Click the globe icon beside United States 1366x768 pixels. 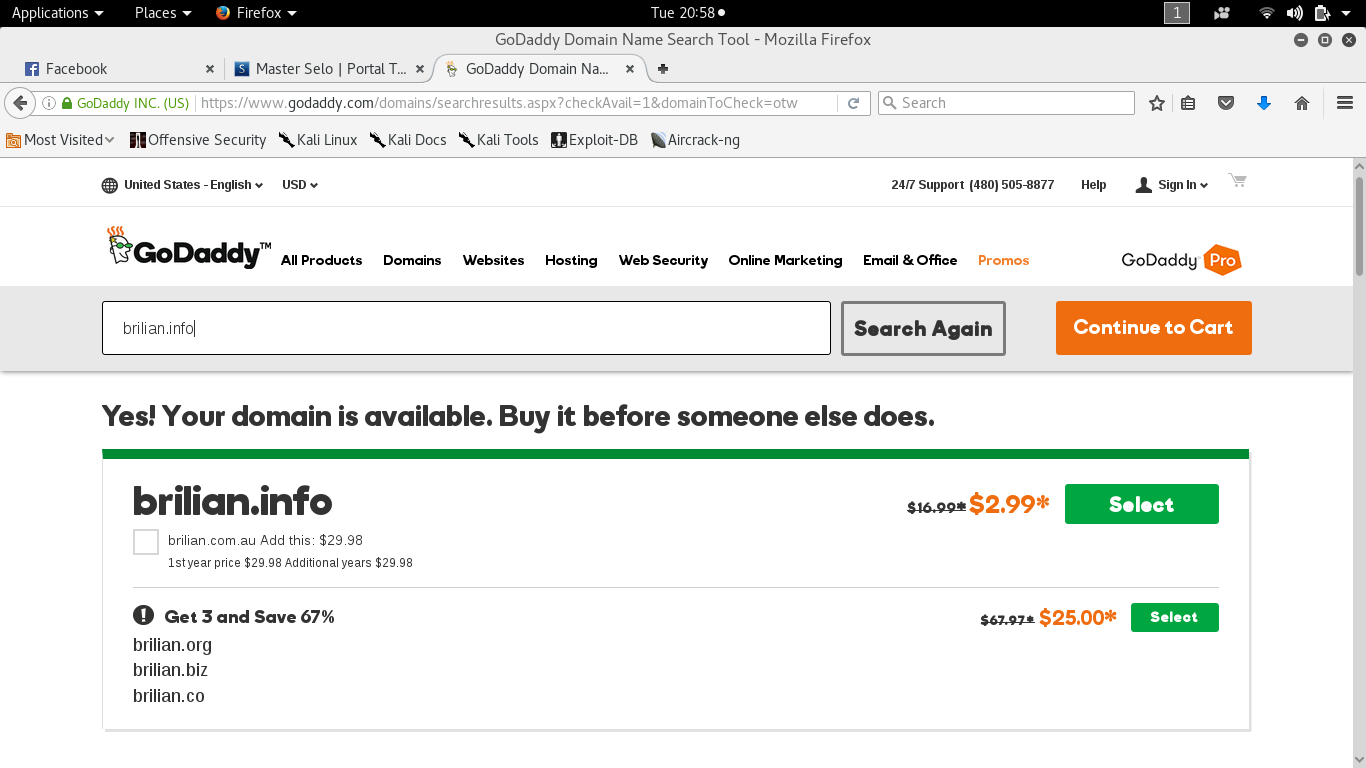tap(110, 185)
